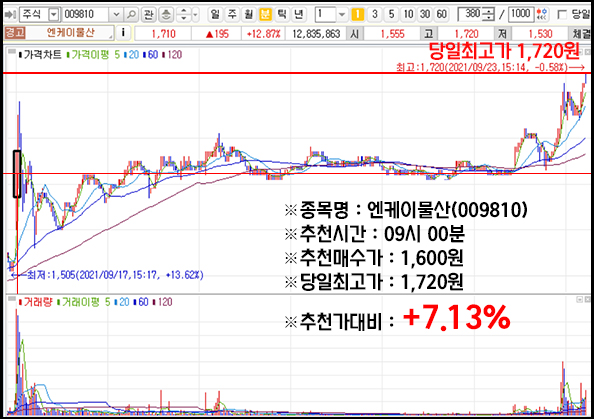594x419 pixels.
Task: Click the info i icon beside 엔케이물산
Action: tap(123, 33)
